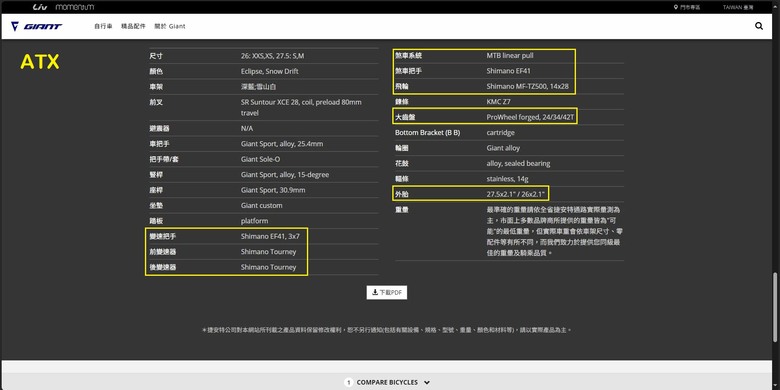Screen dimensions: 780x390
Task: Select the text platform
Action: [255, 221]
